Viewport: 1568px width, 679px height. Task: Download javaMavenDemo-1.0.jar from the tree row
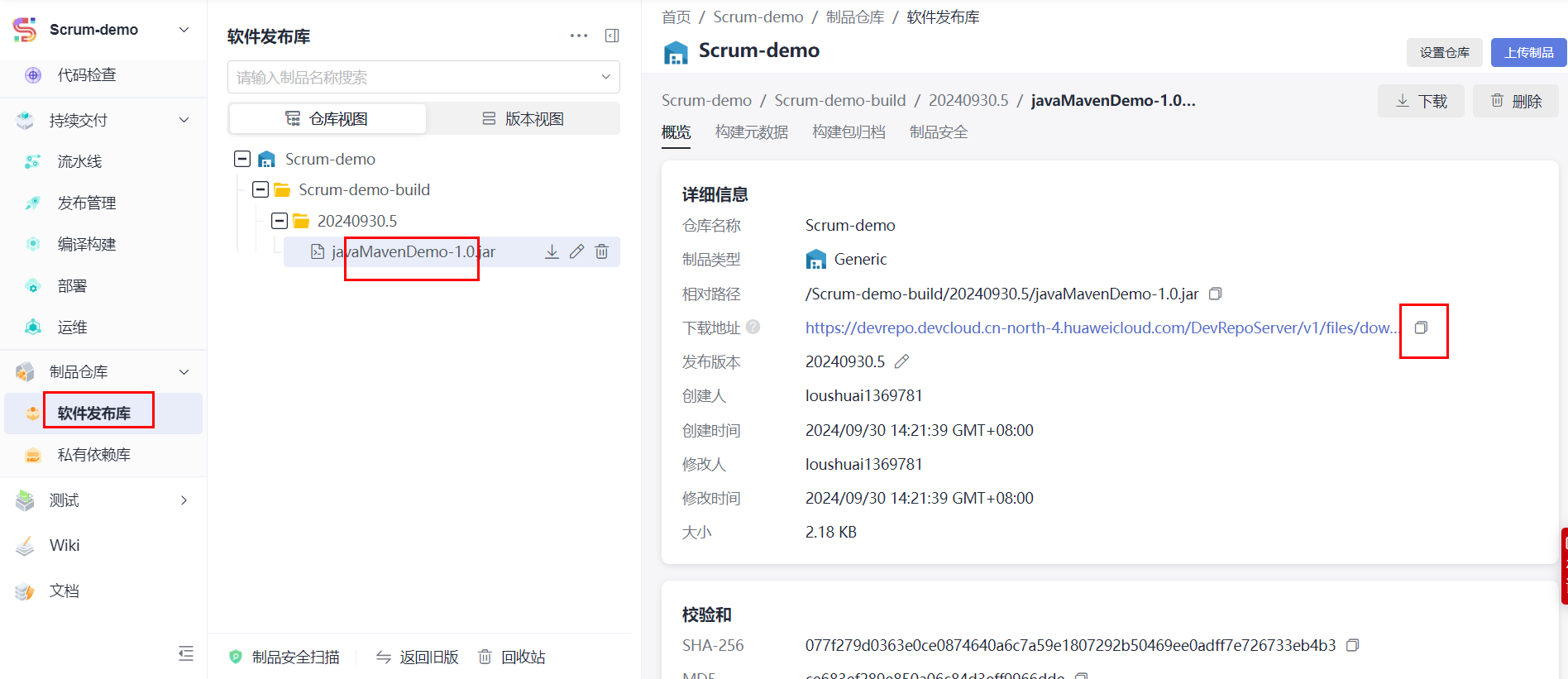pos(552,251)
